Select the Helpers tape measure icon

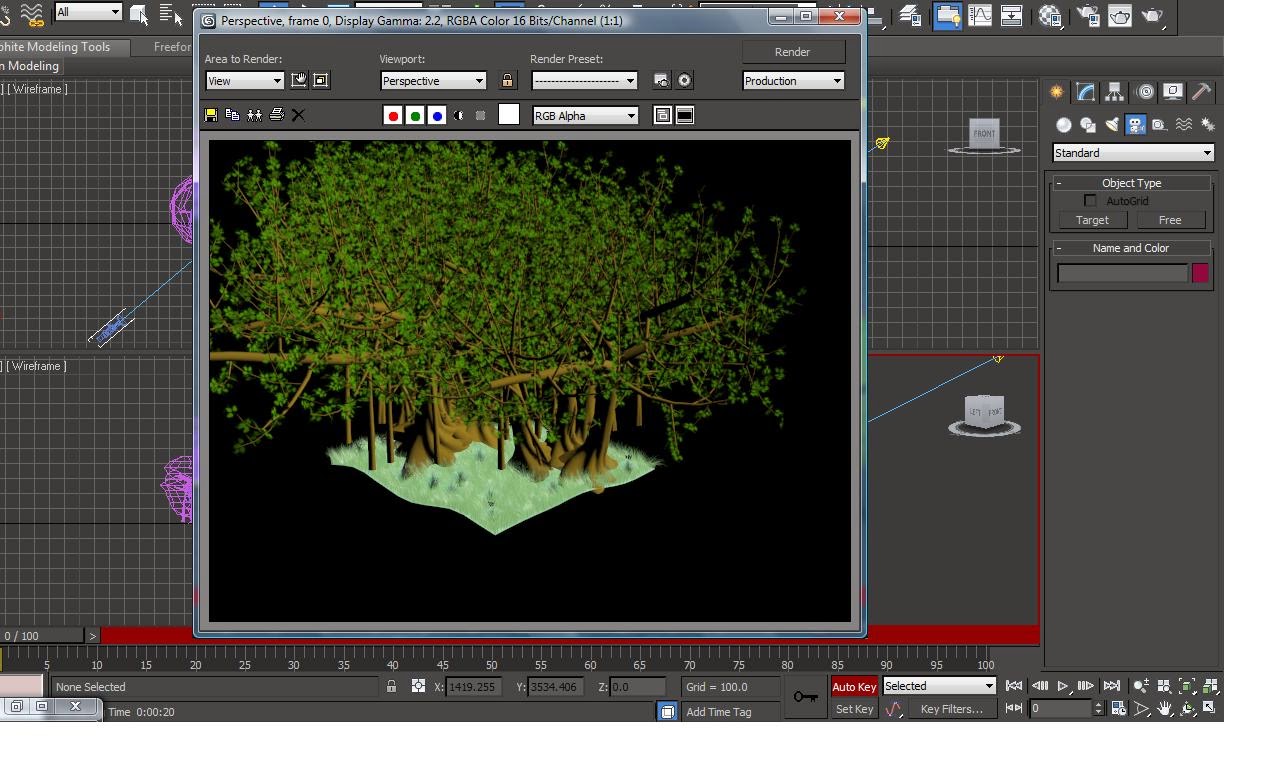pos(1160,125)
